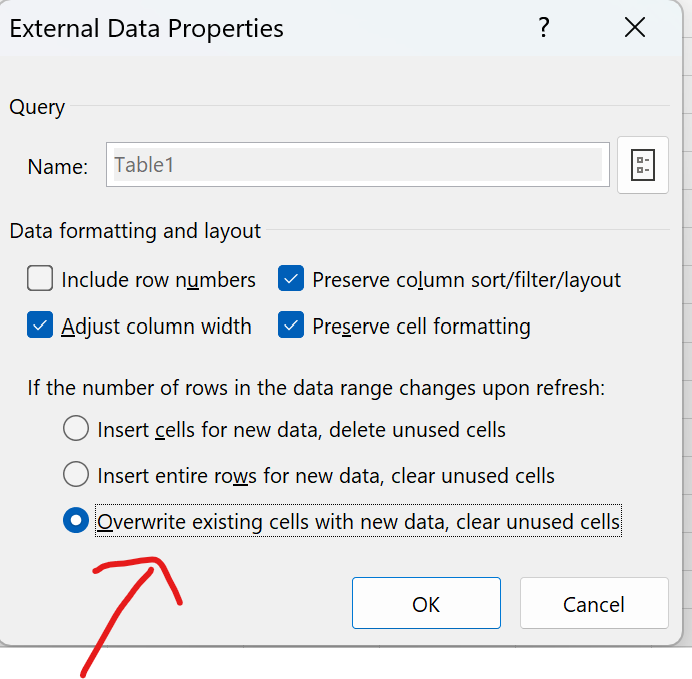Image resolution: width=692 pixels, height=679 pixels.
Task: Click the Table1 name input field
Action: 357,165
